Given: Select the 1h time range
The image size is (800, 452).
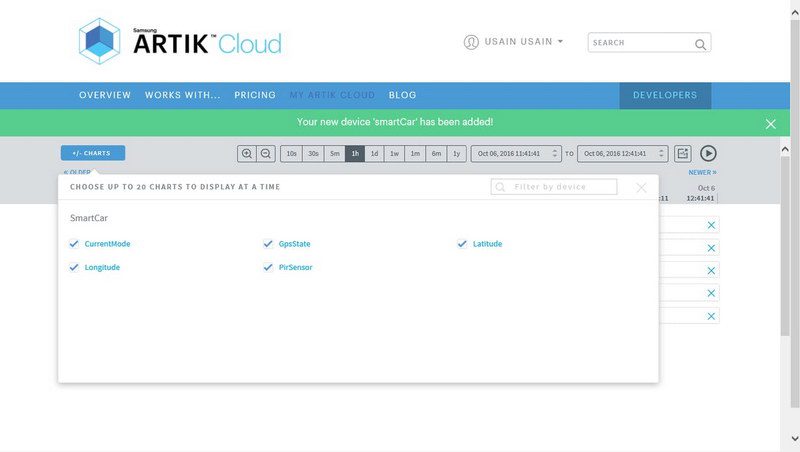Looking at the screenshot, I should tap(355, 154).
